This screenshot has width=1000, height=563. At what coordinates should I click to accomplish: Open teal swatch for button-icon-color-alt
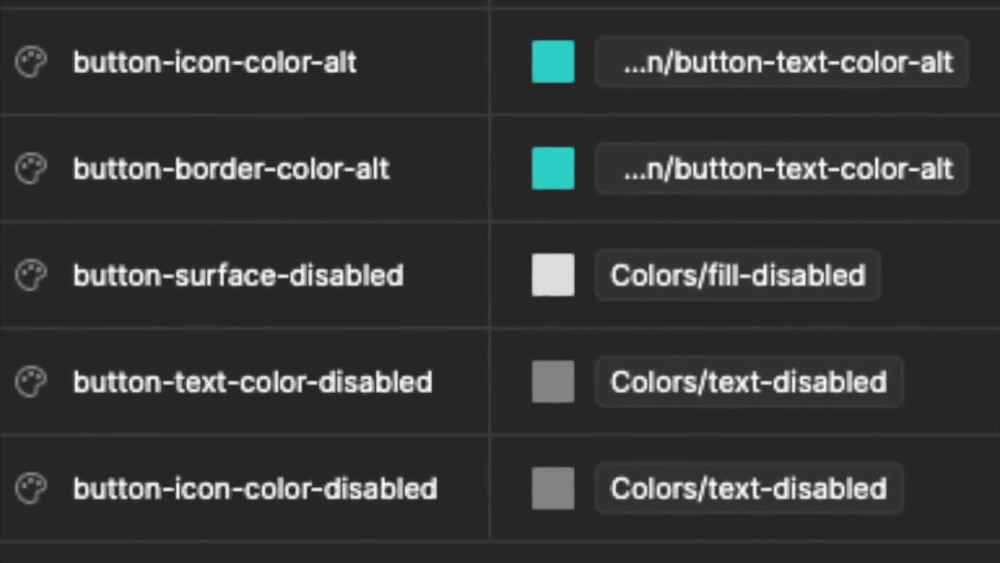(553, 62)
